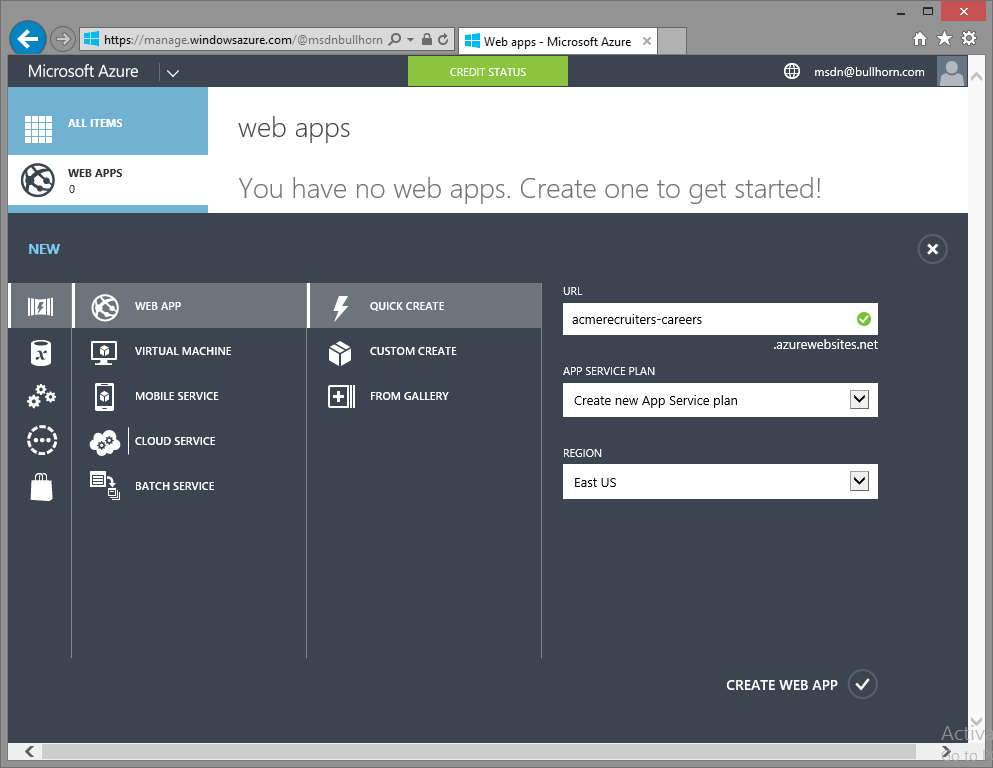
Task: Click the CREDIT STATUS button
Action: [x=488, y=72]
